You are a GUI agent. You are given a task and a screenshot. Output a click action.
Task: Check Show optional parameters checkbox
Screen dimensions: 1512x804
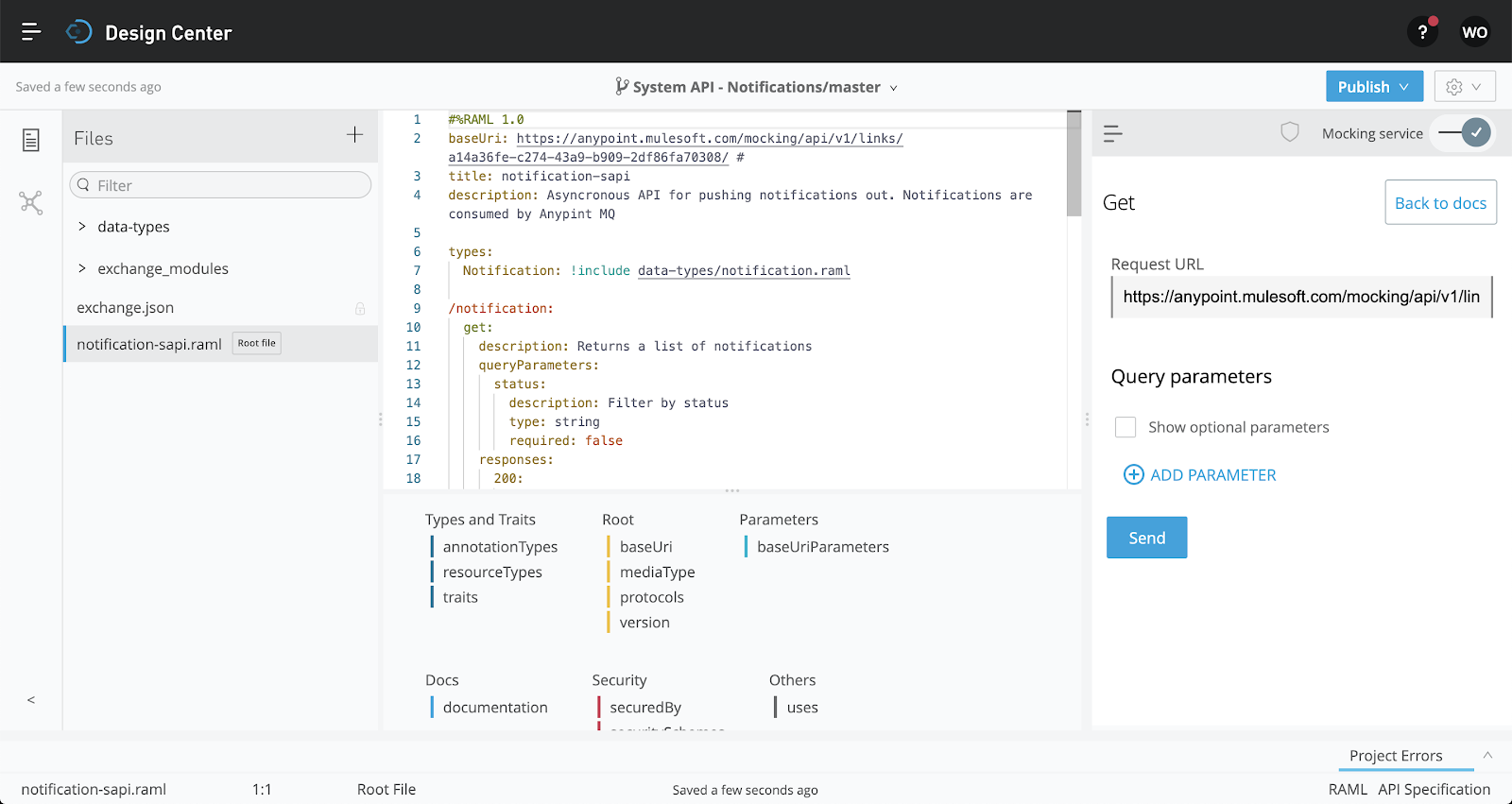(x=1125, y=427)
